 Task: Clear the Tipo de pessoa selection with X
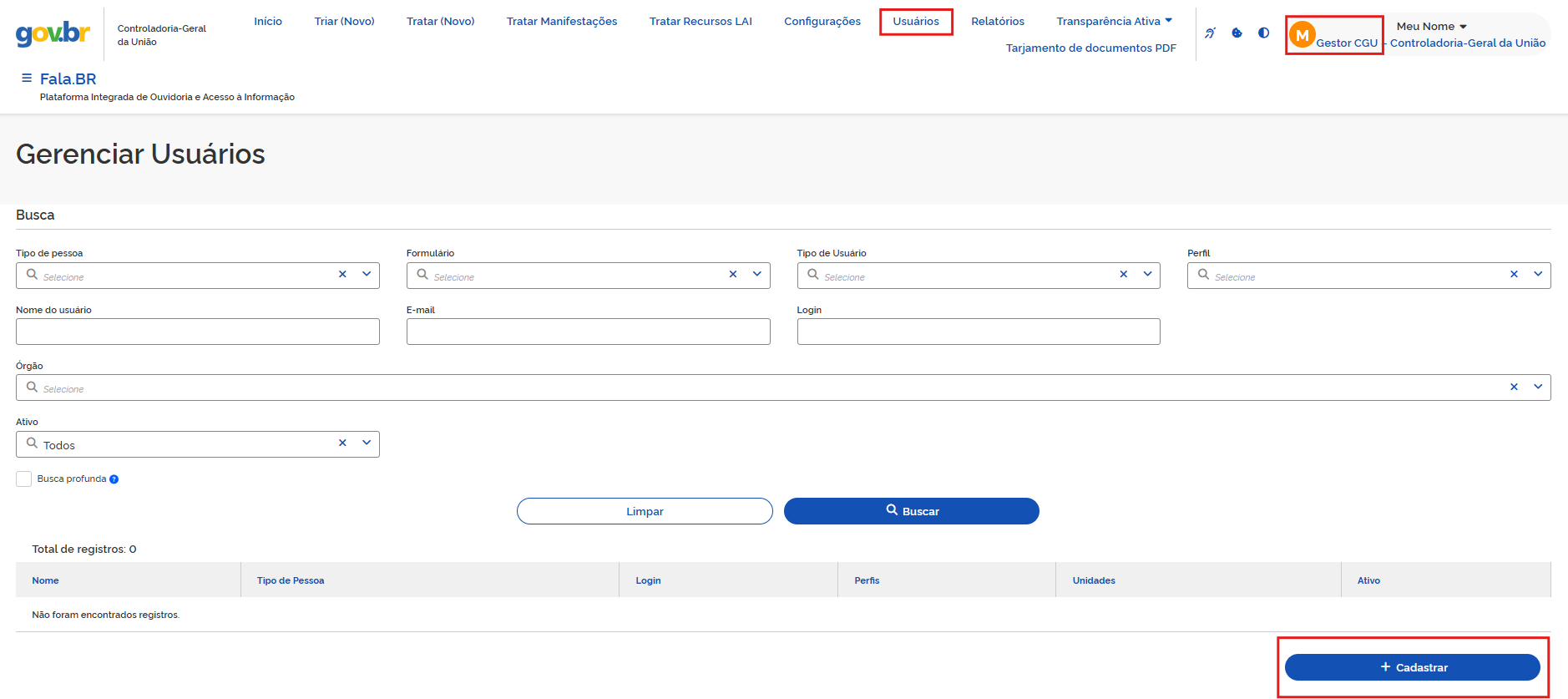pyautogui.click(x=342, y=275)
